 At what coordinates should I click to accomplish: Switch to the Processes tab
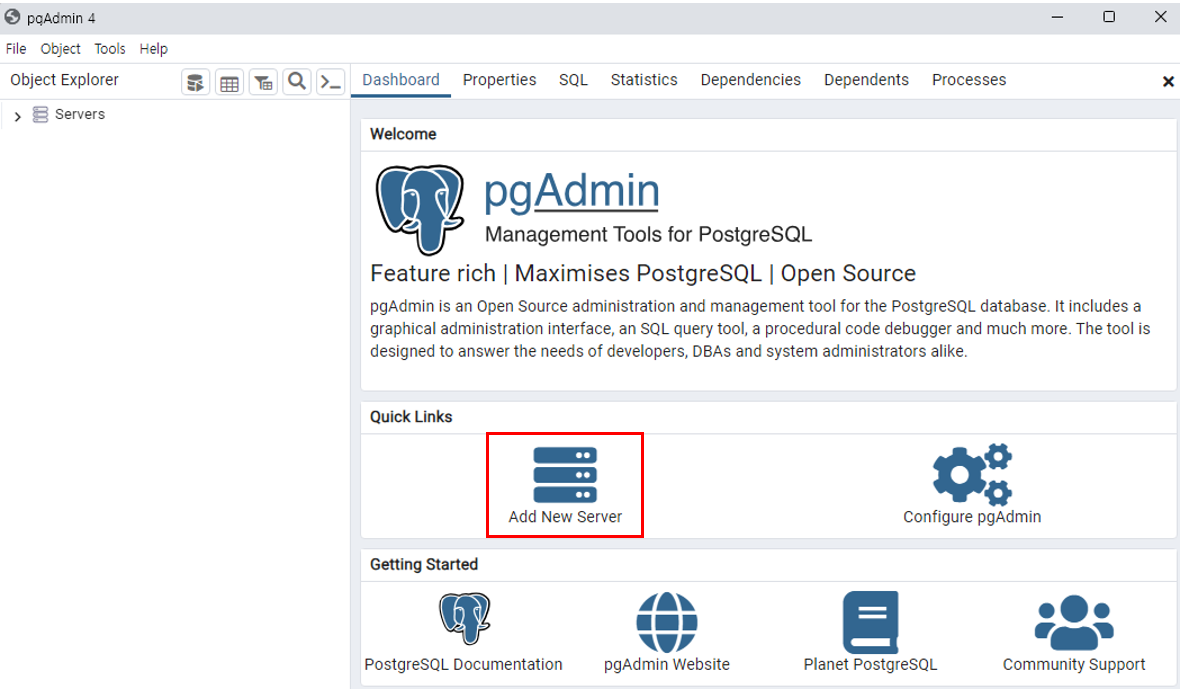click(969, 80)
